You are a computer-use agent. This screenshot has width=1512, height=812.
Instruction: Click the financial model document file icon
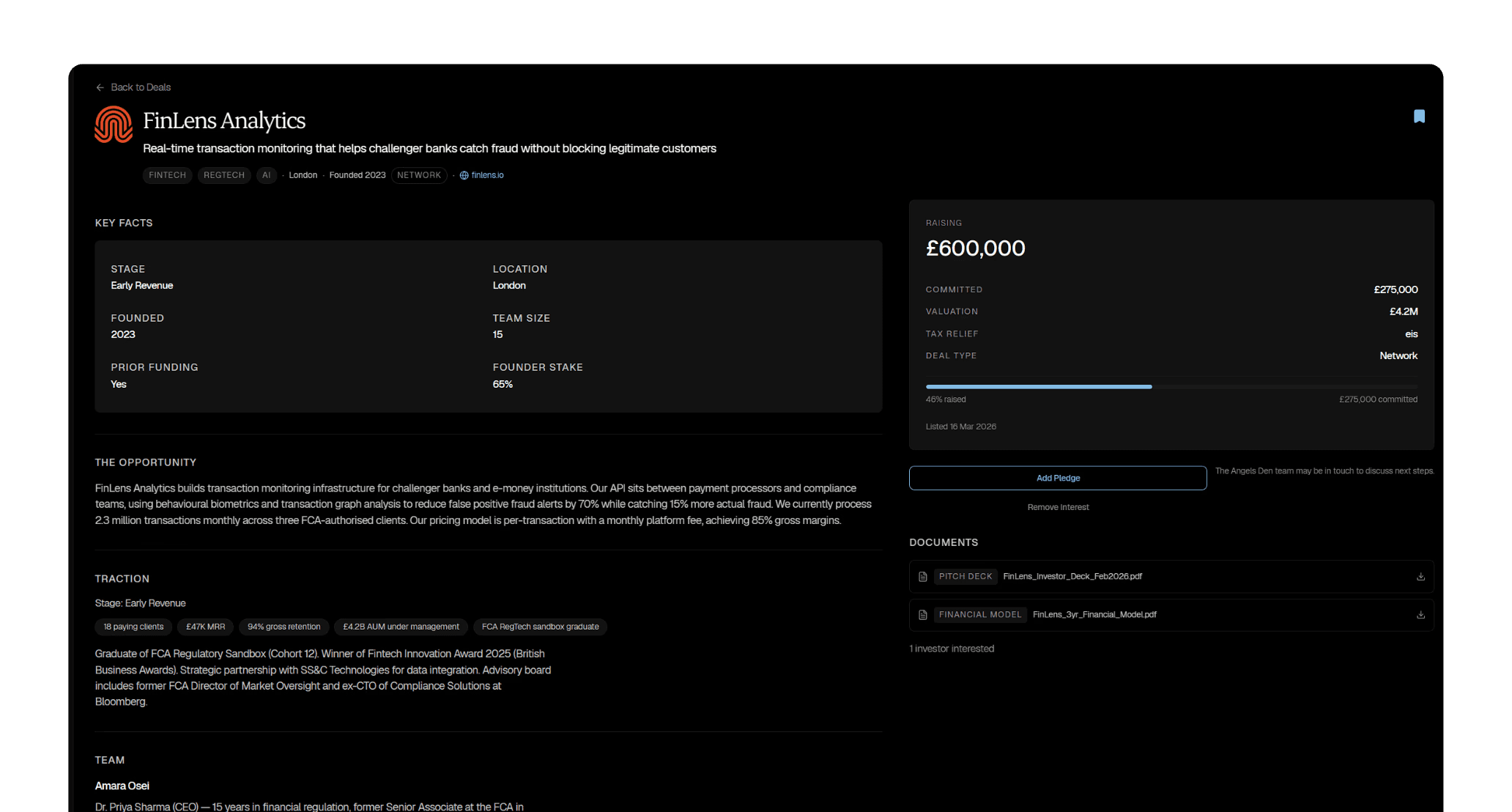pos(923,615)
